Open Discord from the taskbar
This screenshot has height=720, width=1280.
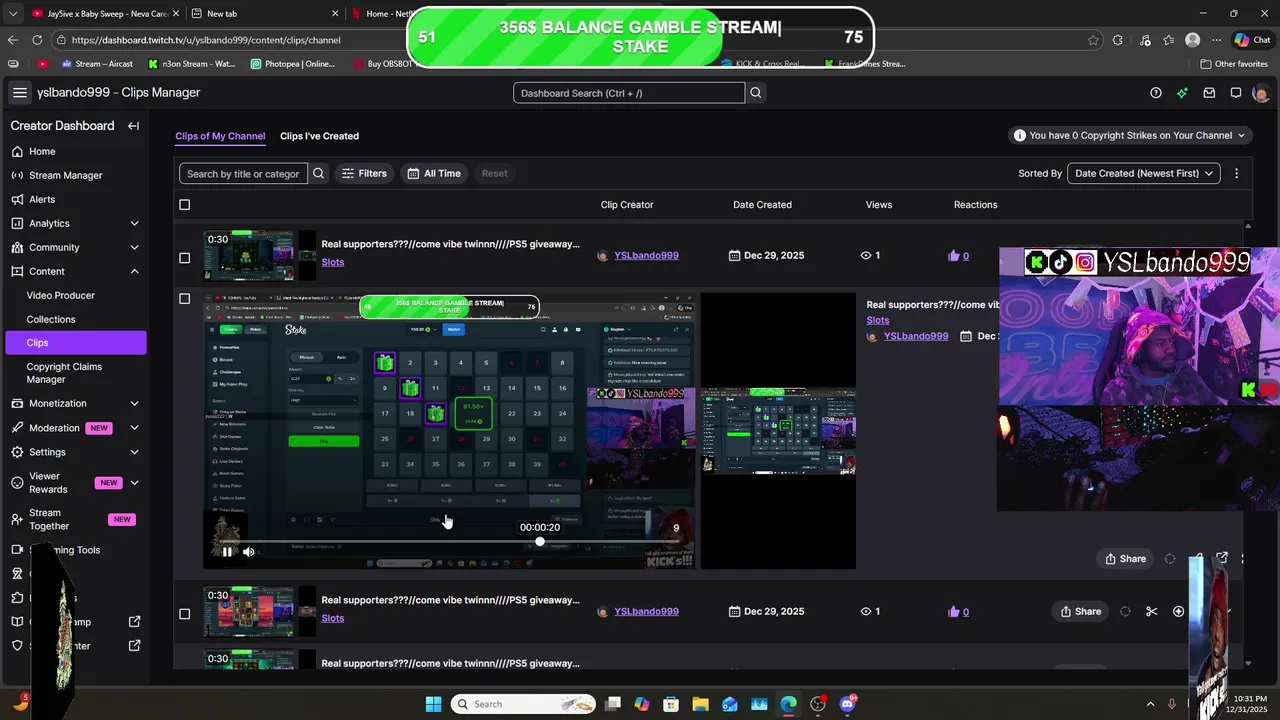(x=848, y=704)
